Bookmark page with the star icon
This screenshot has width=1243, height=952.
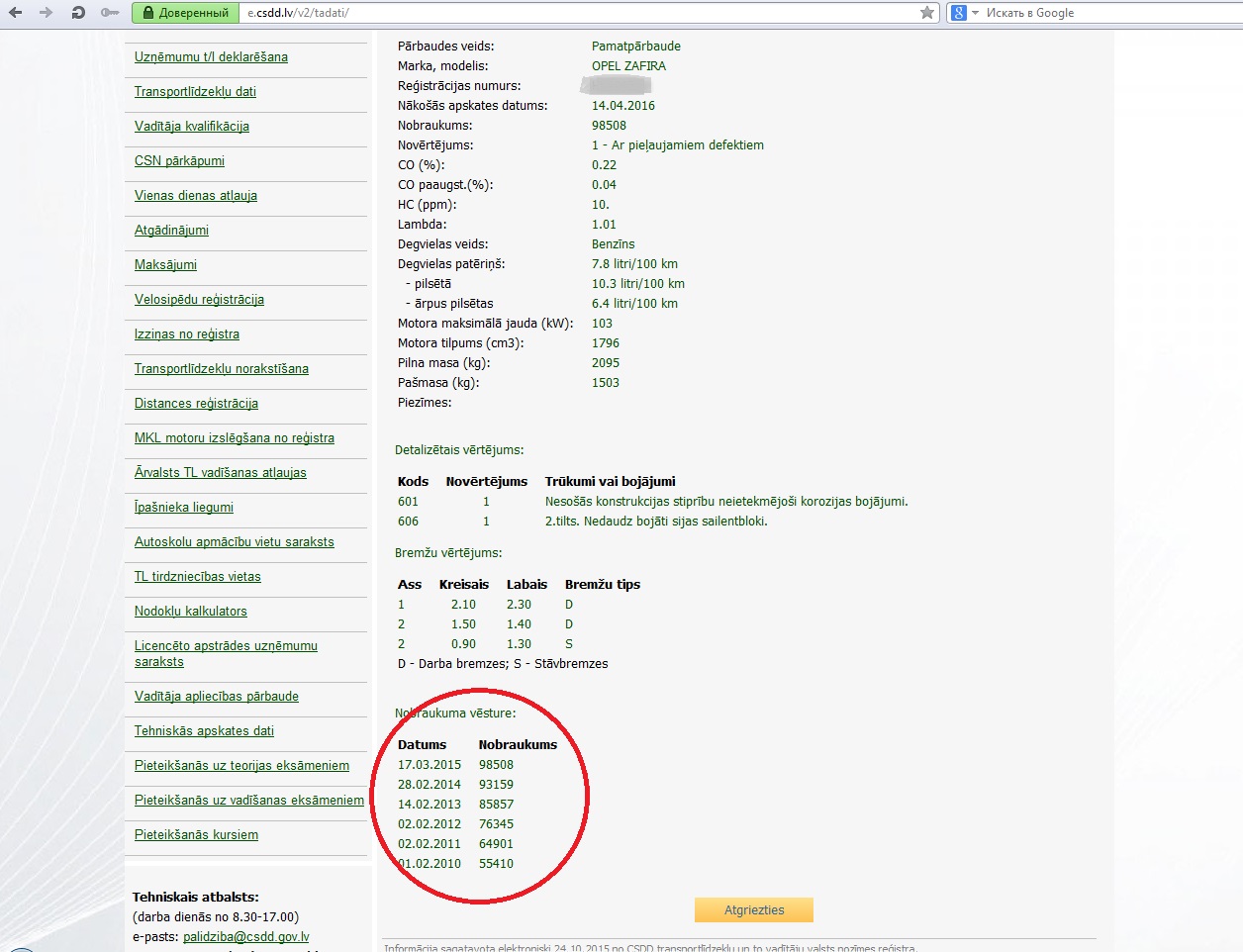click(926, 13)
